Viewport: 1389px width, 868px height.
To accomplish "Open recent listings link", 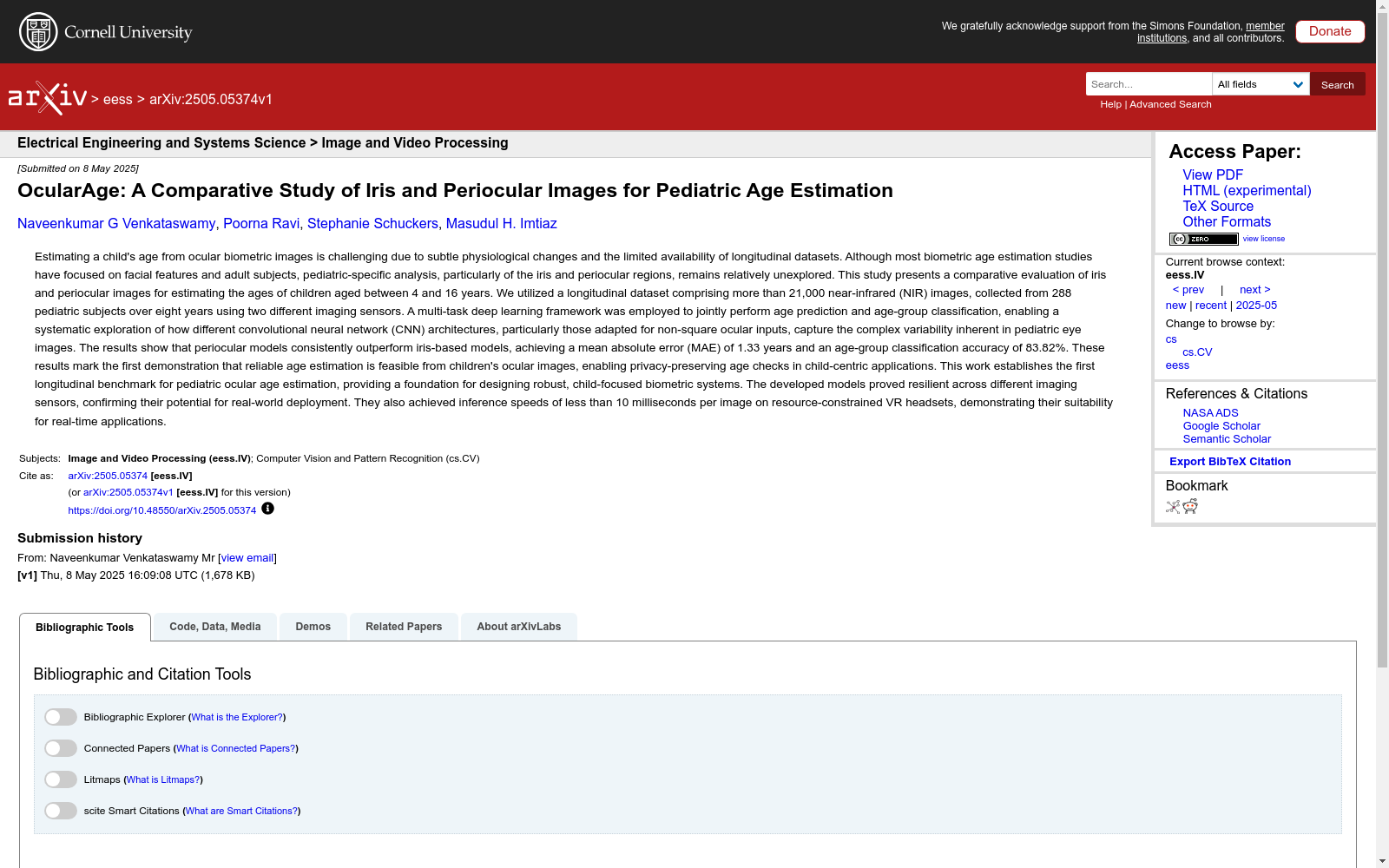I will click(1211, 306).
